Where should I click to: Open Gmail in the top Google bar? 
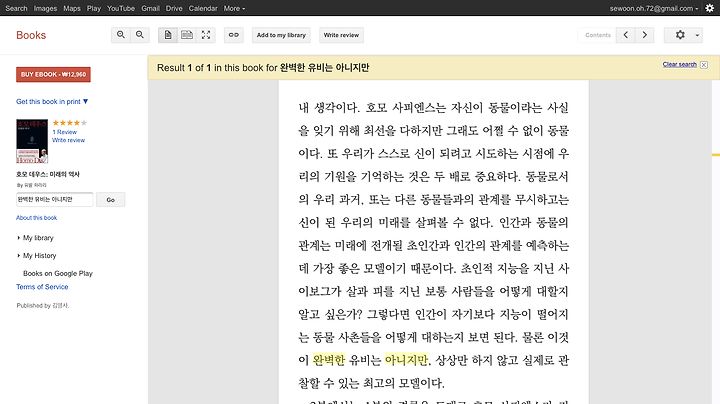(150, 8)
